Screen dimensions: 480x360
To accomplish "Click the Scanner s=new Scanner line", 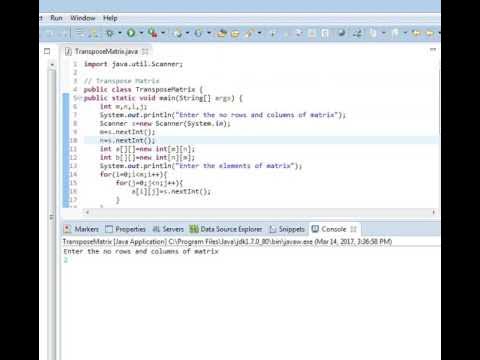I will pyautogui.click(x=165, y=123).
